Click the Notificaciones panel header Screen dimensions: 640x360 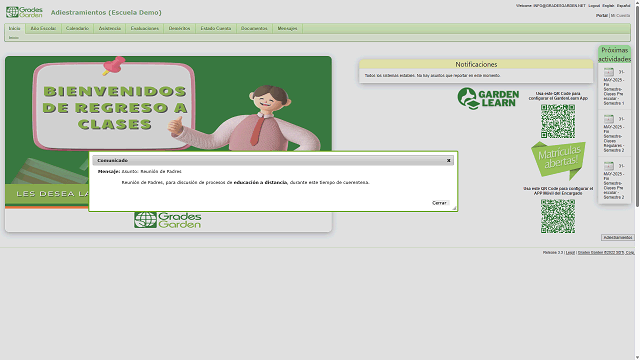click(x=476, y=64)
